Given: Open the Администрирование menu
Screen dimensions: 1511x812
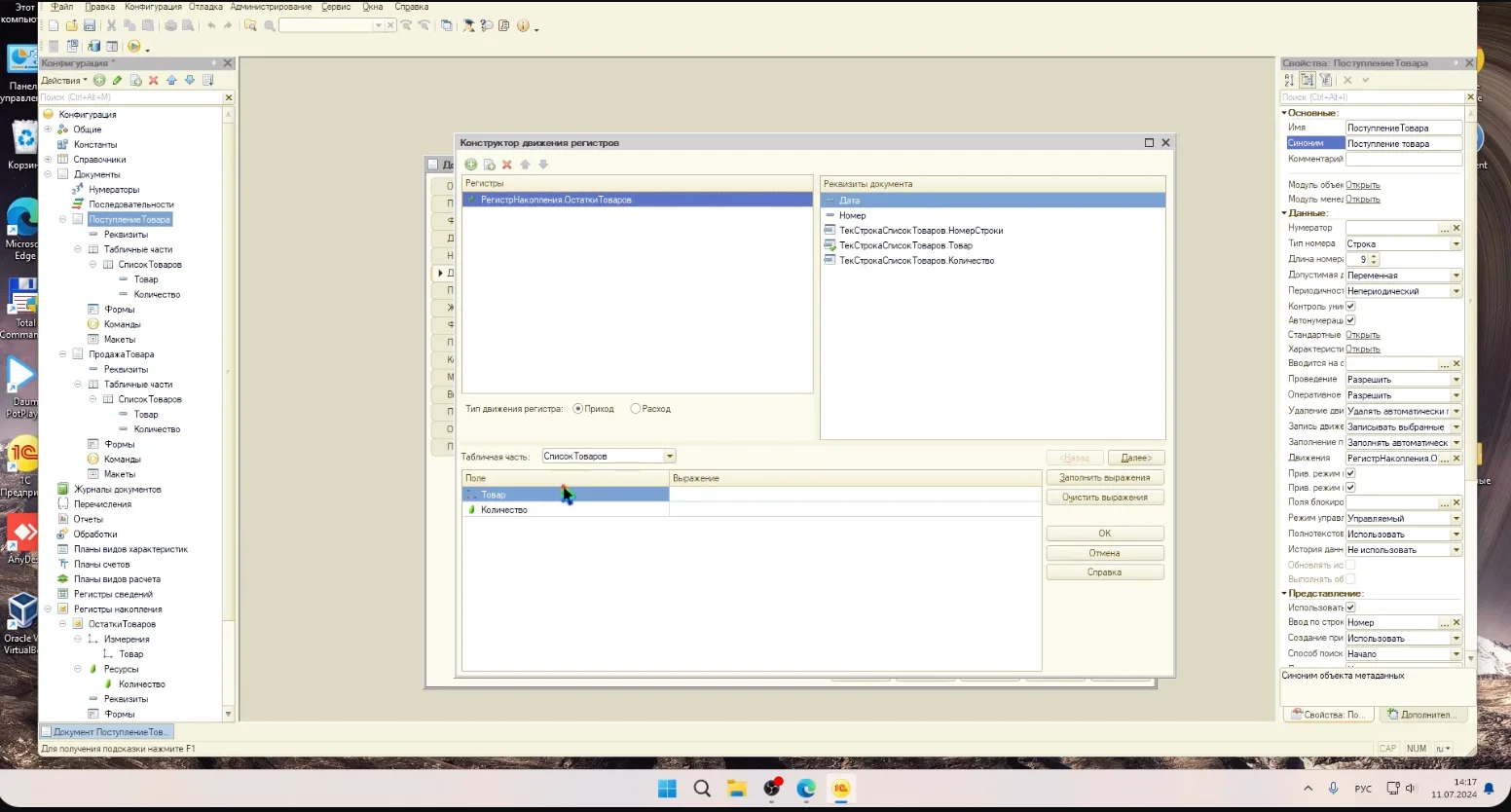Looking at the screenshot, I should (x=271, y=7).
